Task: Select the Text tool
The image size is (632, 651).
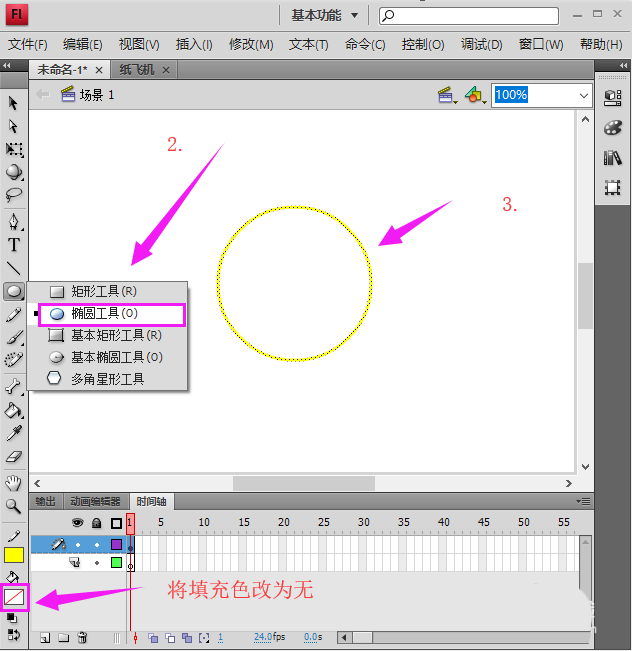Action: pos(14,245)
